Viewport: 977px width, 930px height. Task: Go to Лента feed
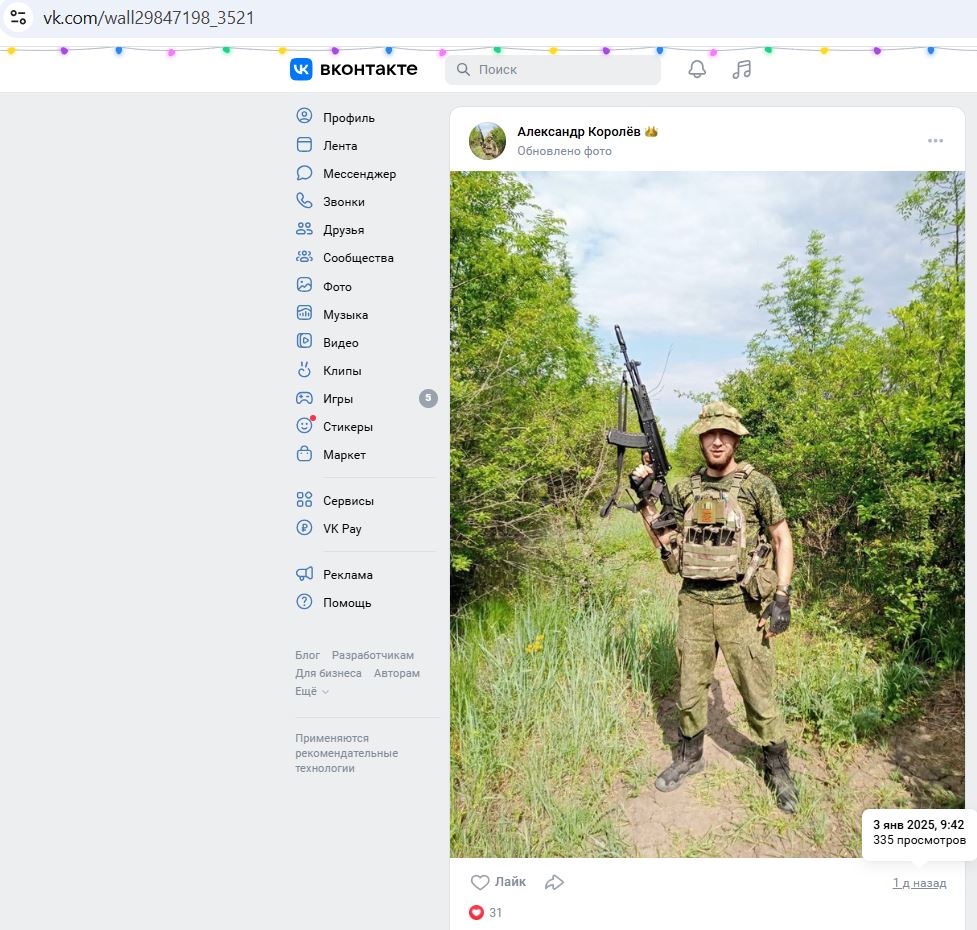coord(340,146)
